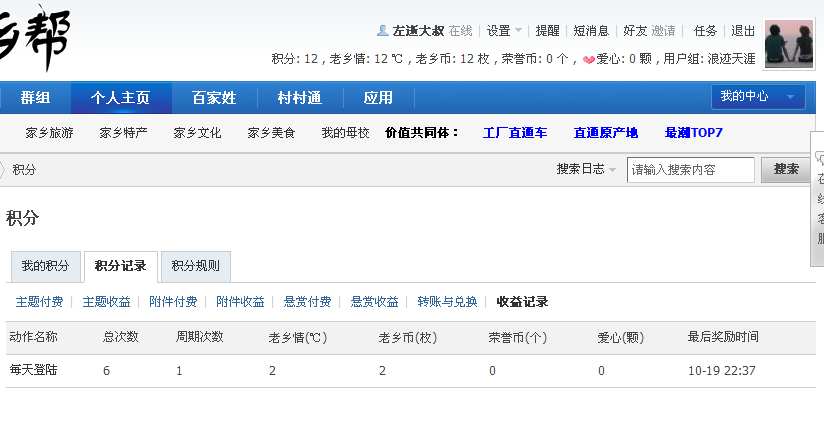Click the site logo at top left
Image resolution: width=824 pixels, height=426 pixels.
pos(35,37)
